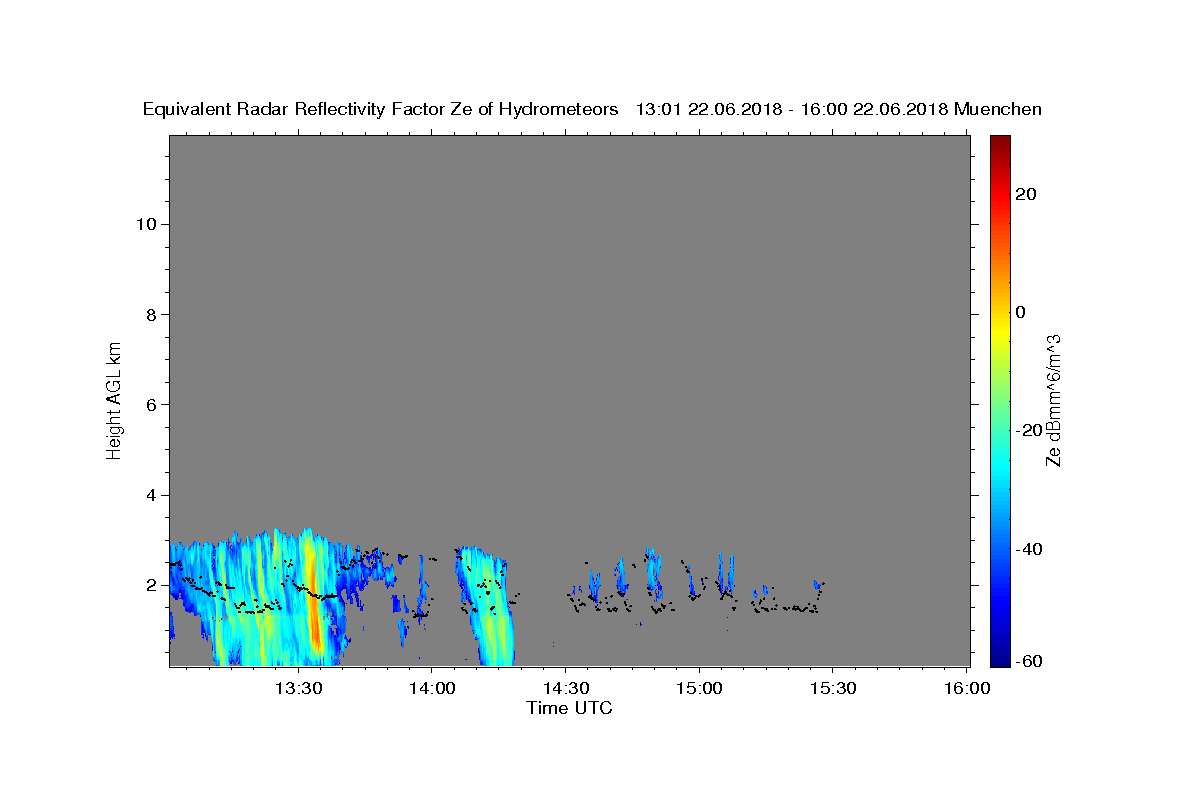Image resolution: width=1200 pixels, height=800 pixels.
Task: Click the '16:00' time tick label
Action: (966, 688)
